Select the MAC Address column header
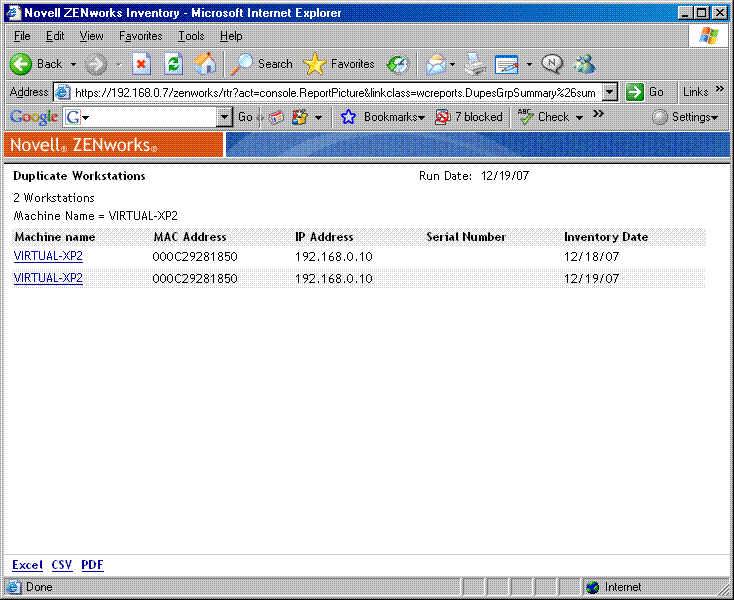Image resolution: width=734 pixels, height=600 pixels. [x=190, y=237]
